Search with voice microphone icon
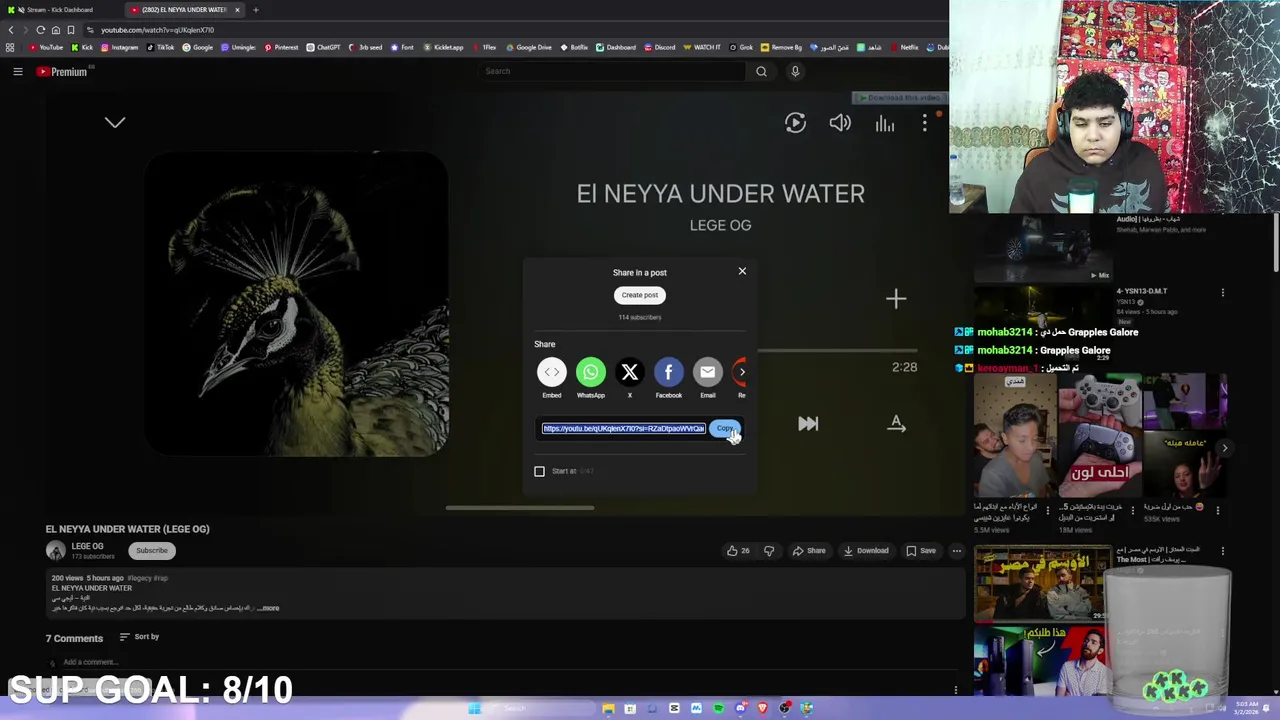 (795, 71)
